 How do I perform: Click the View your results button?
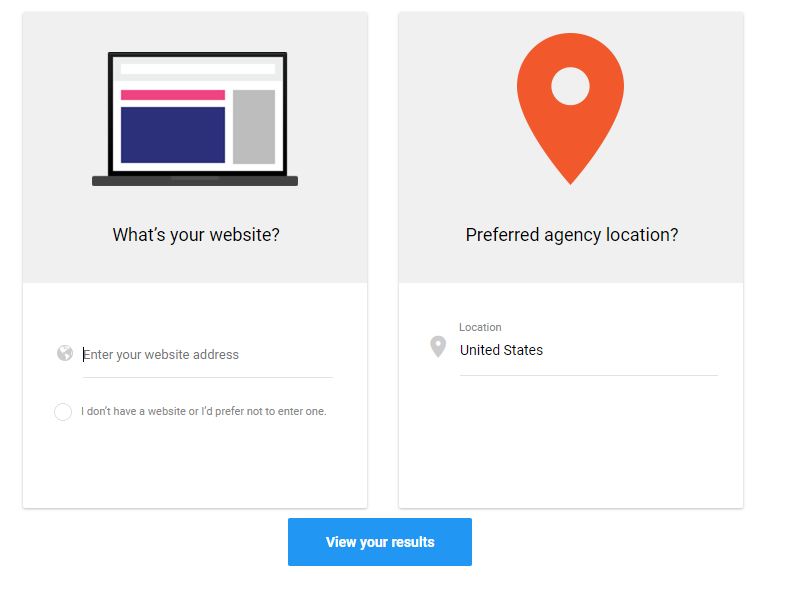380,542
